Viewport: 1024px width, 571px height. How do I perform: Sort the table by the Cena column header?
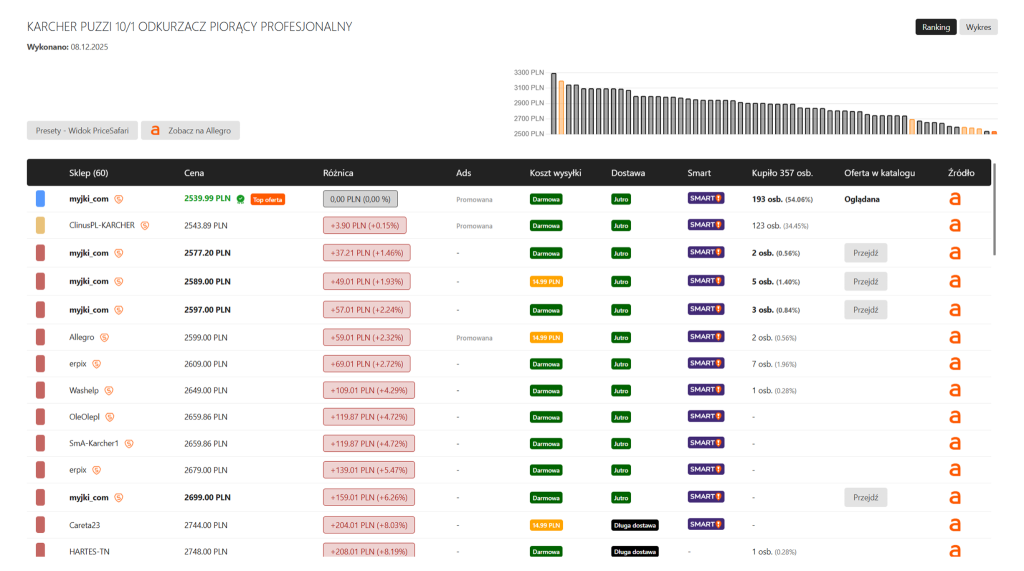click(x=194, y=173)
